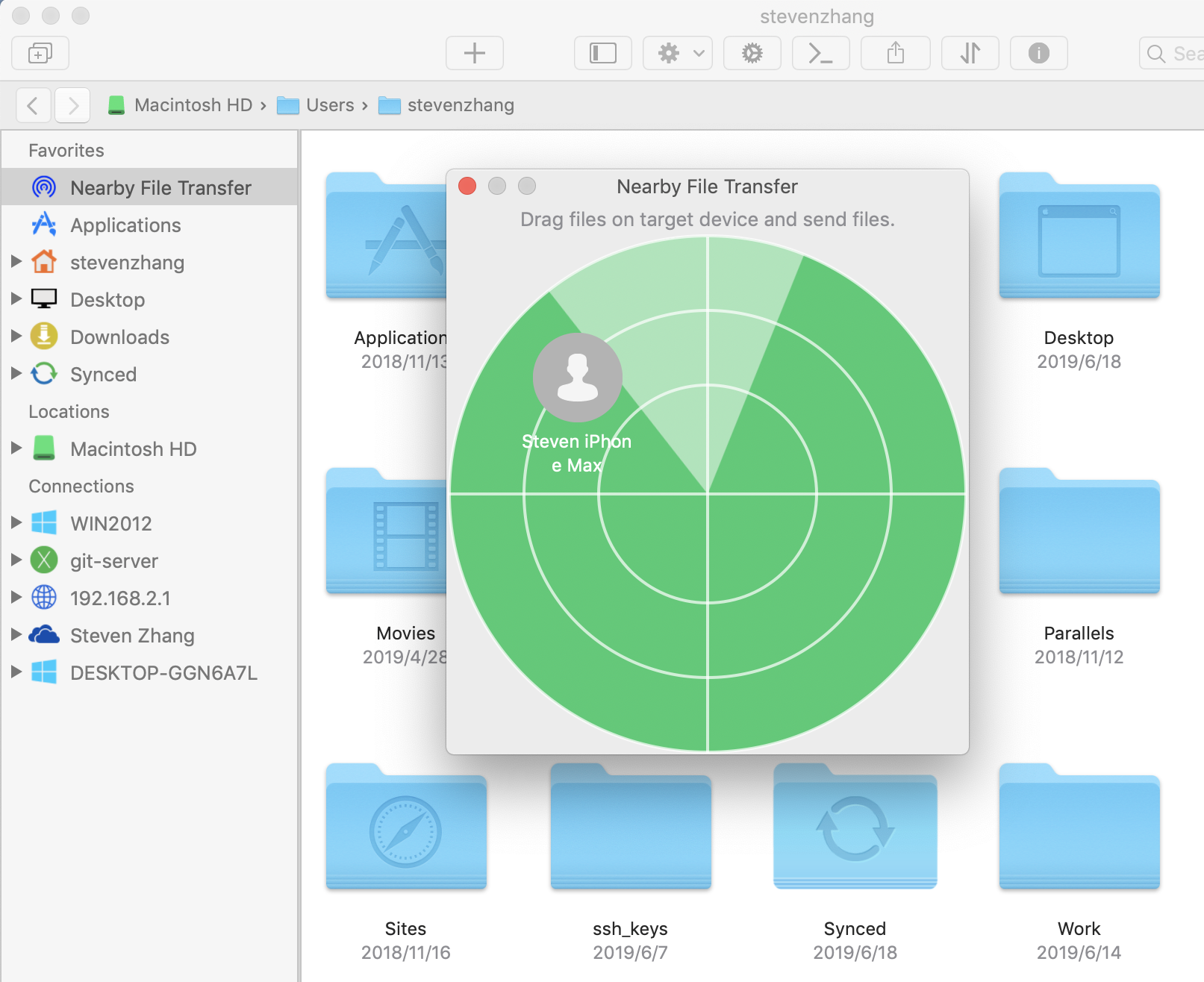The height and width of the screenshot is (982, 1204).
Task: Open the gear action dropdown menu
Action: pyautogui.click(x=678, y=53)
